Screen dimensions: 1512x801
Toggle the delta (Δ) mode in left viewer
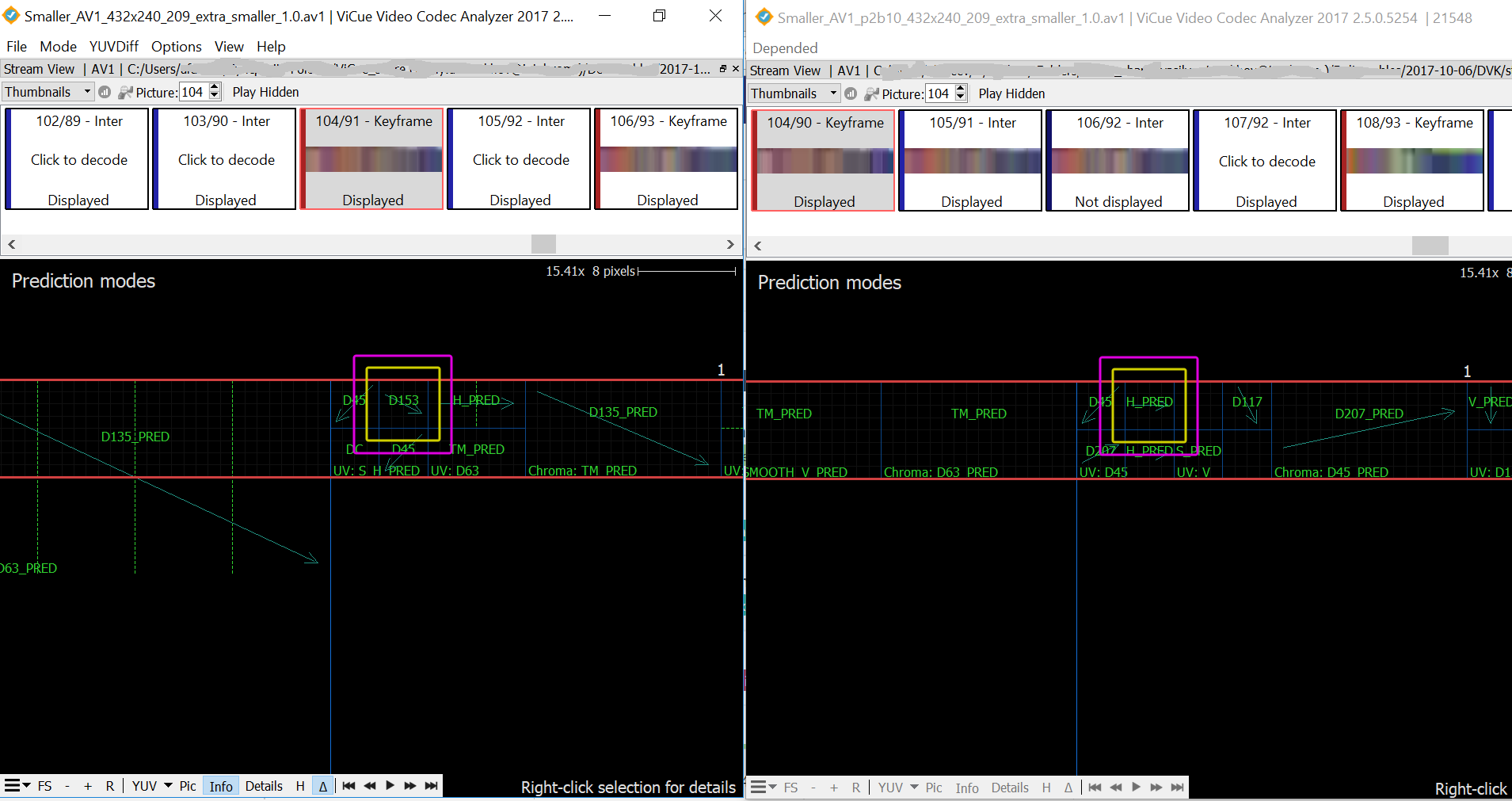point(323,786)
